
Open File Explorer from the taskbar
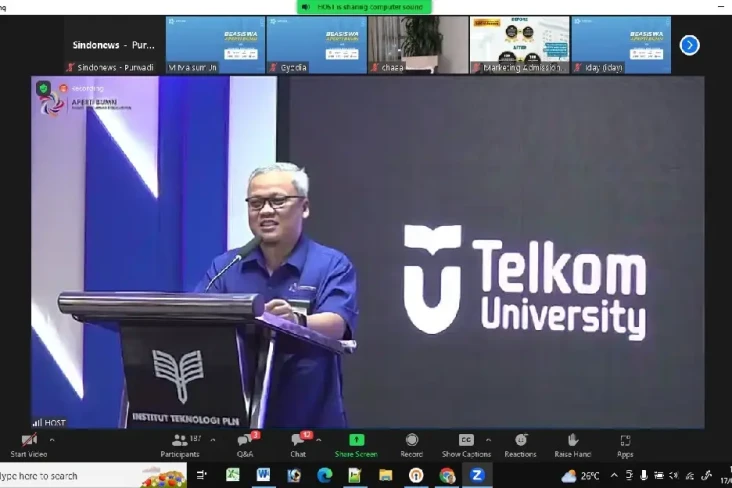[386, 475]
